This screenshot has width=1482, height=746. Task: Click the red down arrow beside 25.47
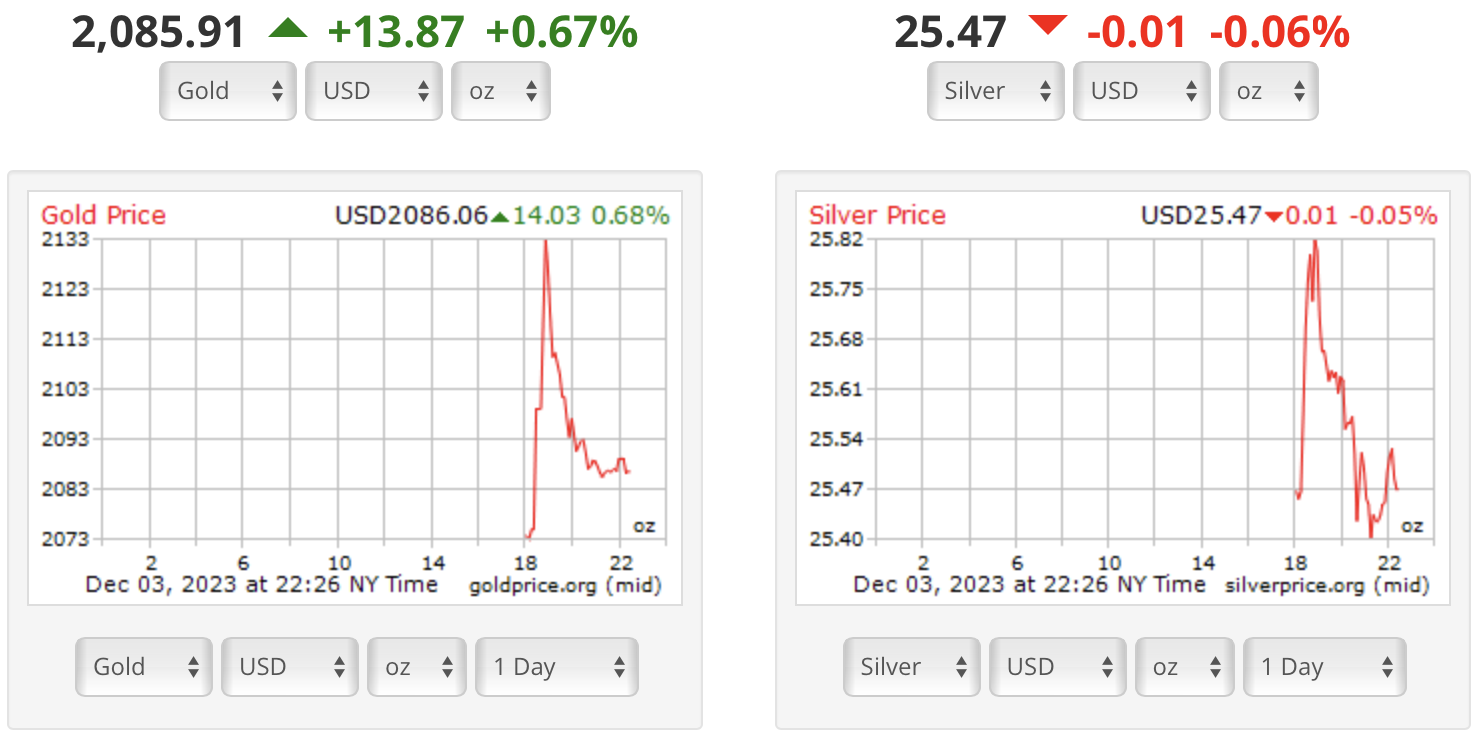1048,27
